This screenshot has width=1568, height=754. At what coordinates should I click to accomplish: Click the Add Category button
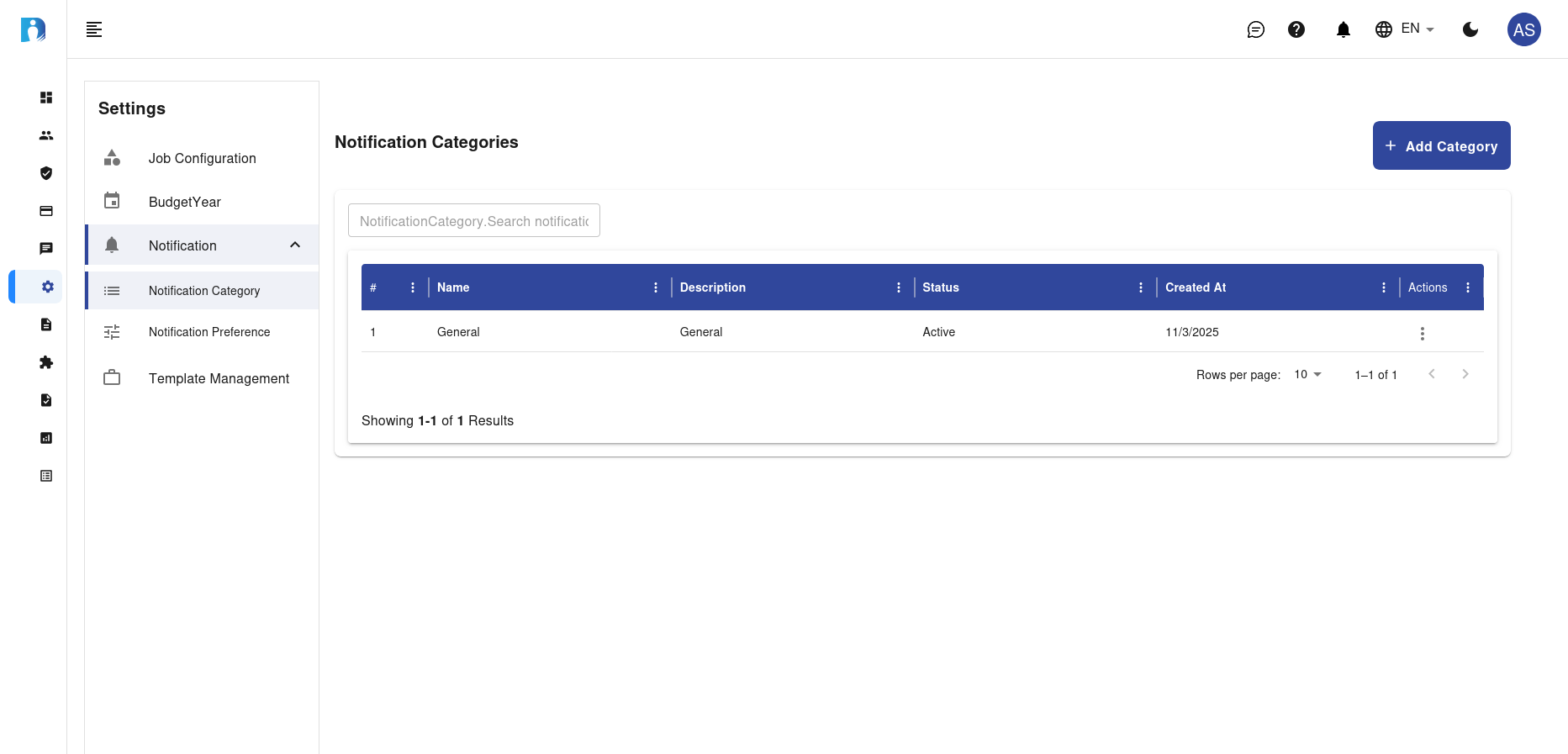point(1441,145)
